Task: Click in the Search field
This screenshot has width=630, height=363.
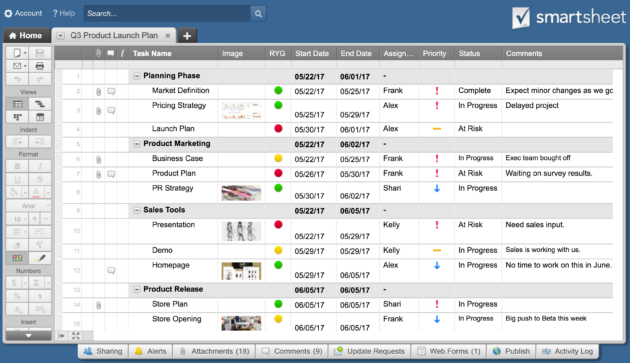Action: (167, 14)
